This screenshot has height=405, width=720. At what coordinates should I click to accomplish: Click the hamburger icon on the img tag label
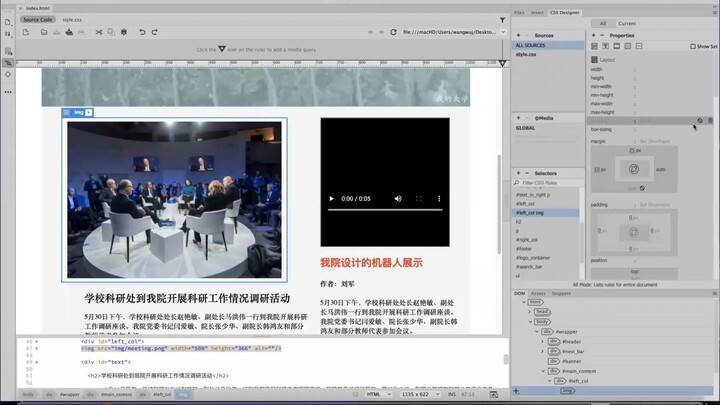click(67, 113)
